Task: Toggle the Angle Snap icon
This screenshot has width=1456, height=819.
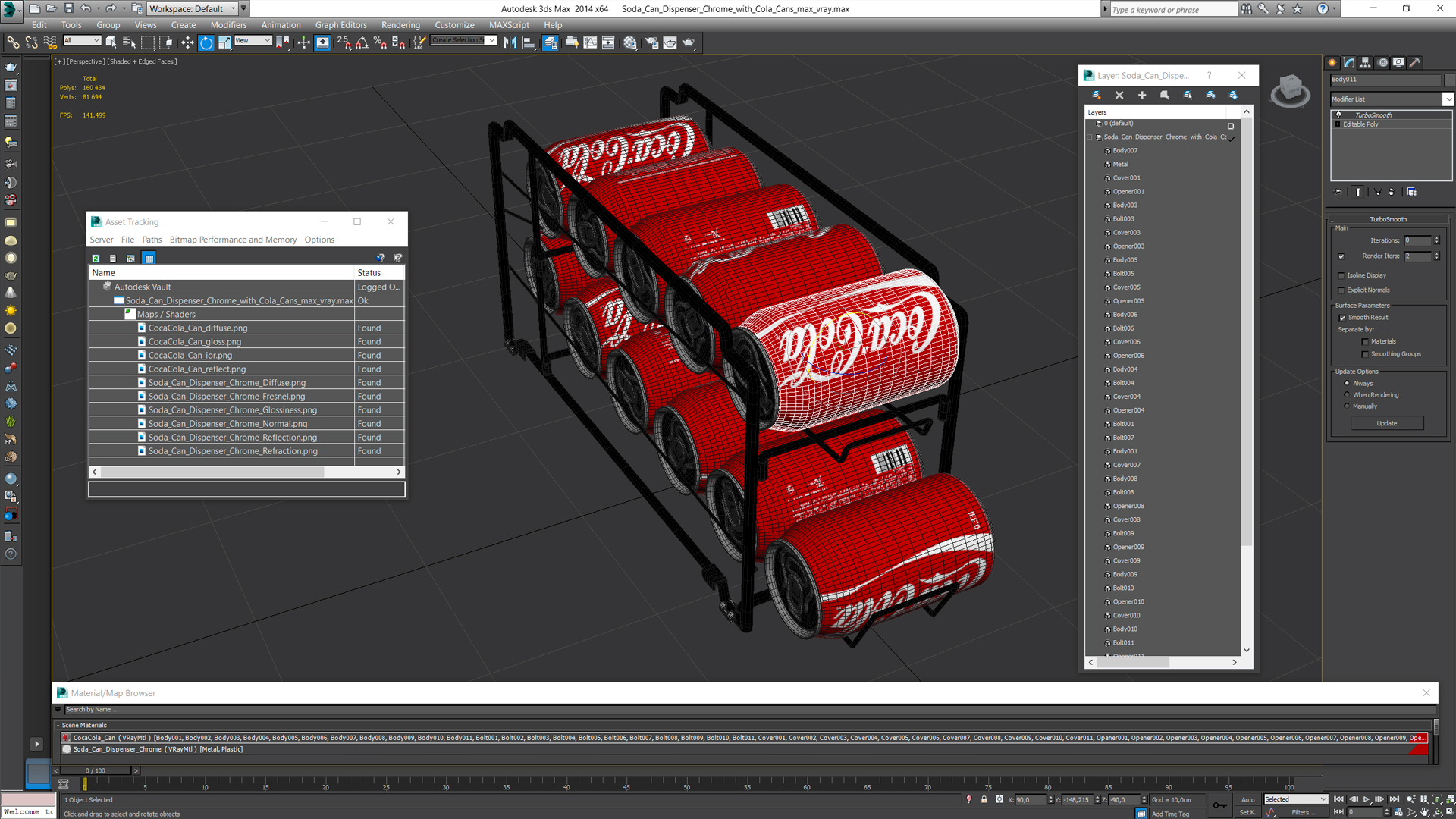Action: [x=362, y=42]
